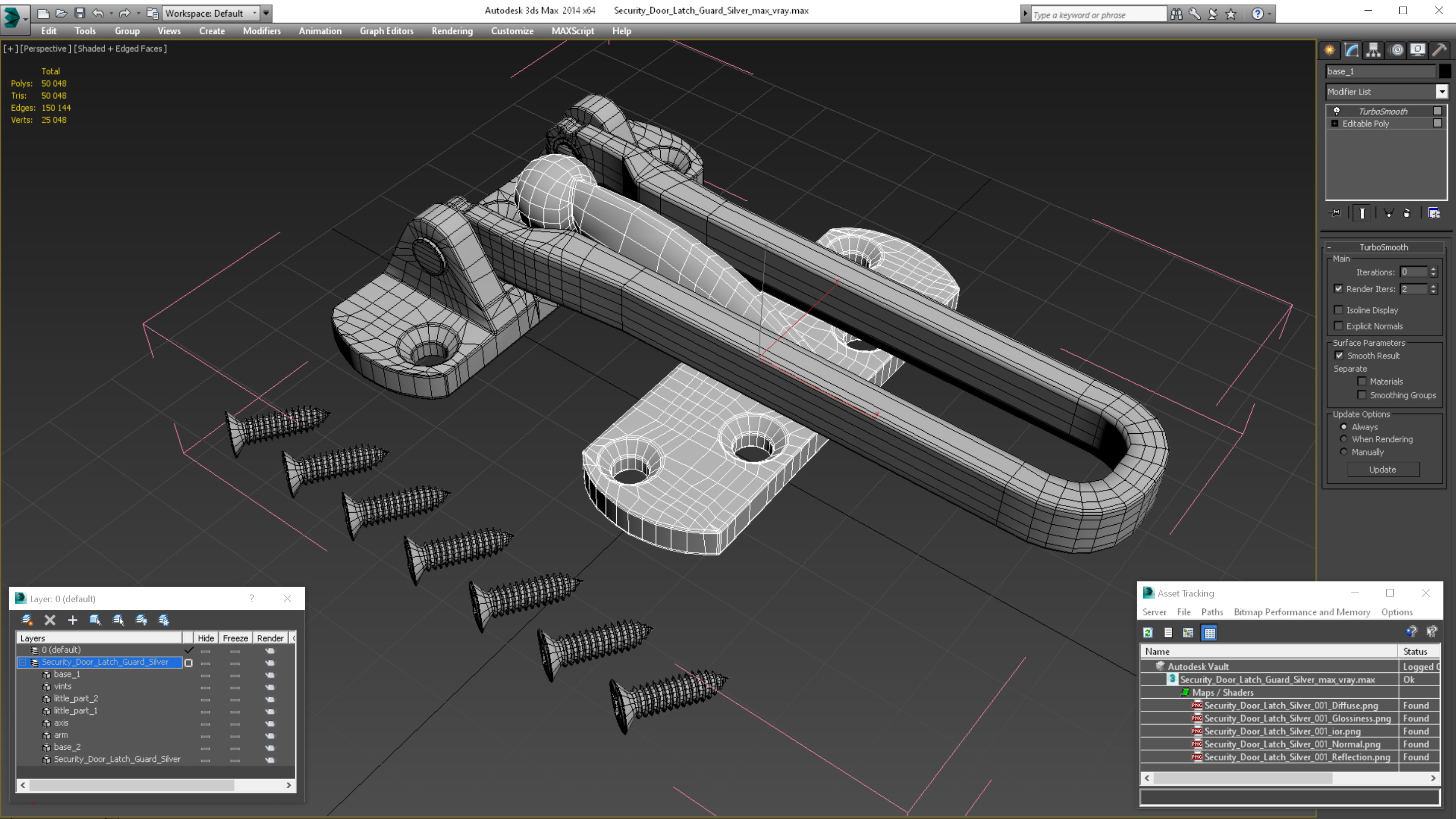Enable the Isoline Display checkbox
Screen dimensions: 1456x819
click(1338, 310)
